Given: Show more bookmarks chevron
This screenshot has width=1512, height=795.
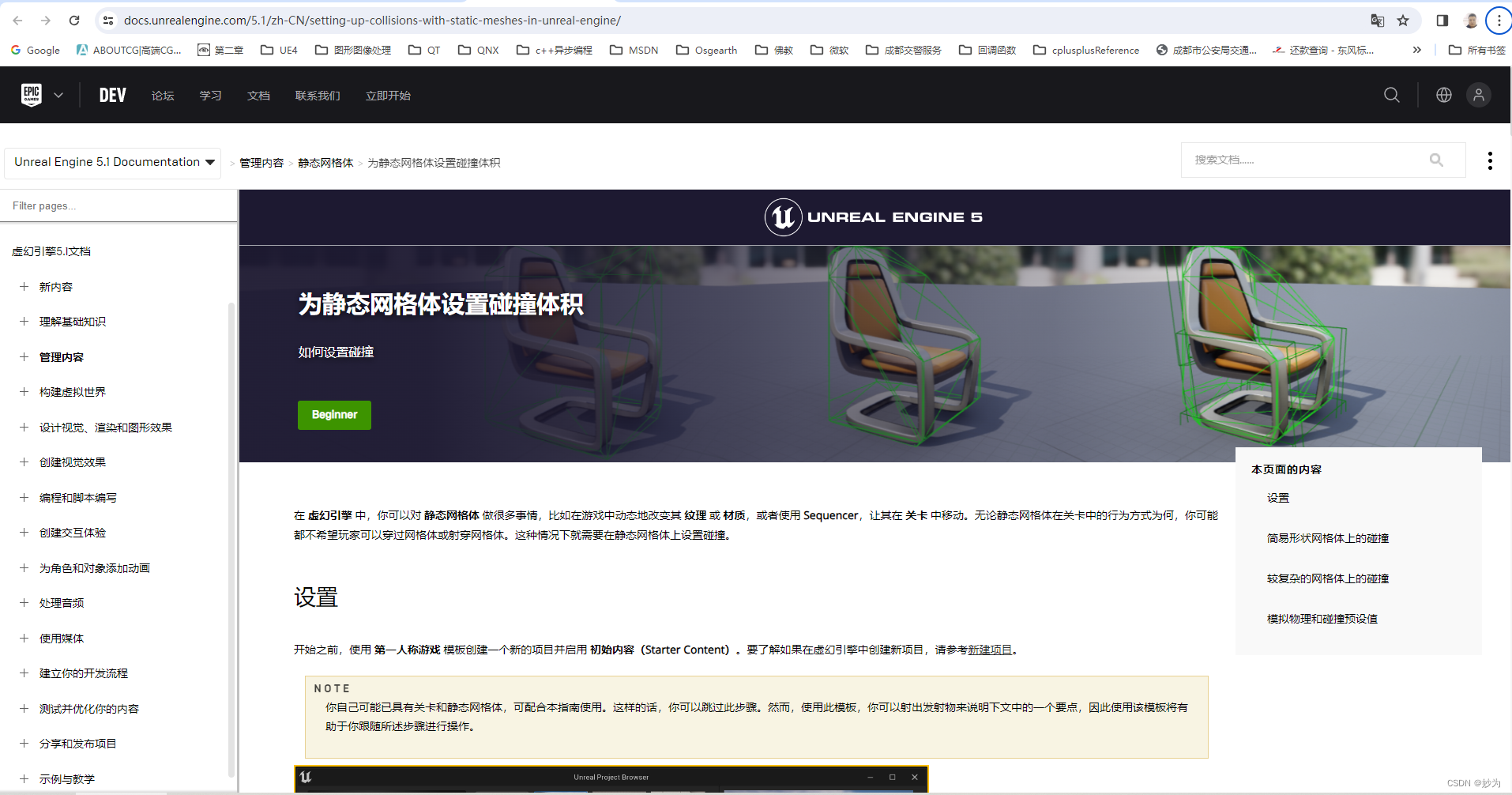Looking at the screenshot, I should pos(1417,50).
